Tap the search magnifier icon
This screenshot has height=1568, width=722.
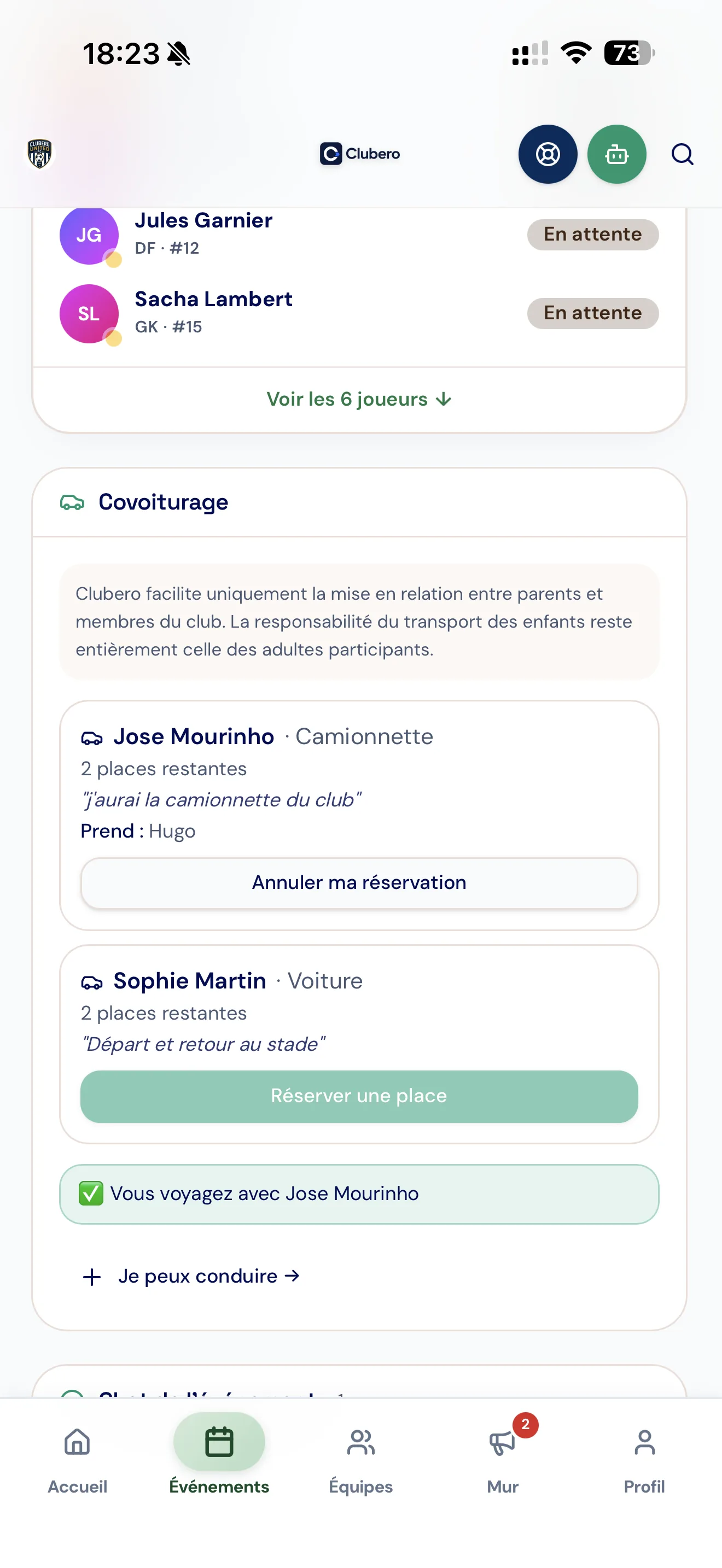click(682, 154)
